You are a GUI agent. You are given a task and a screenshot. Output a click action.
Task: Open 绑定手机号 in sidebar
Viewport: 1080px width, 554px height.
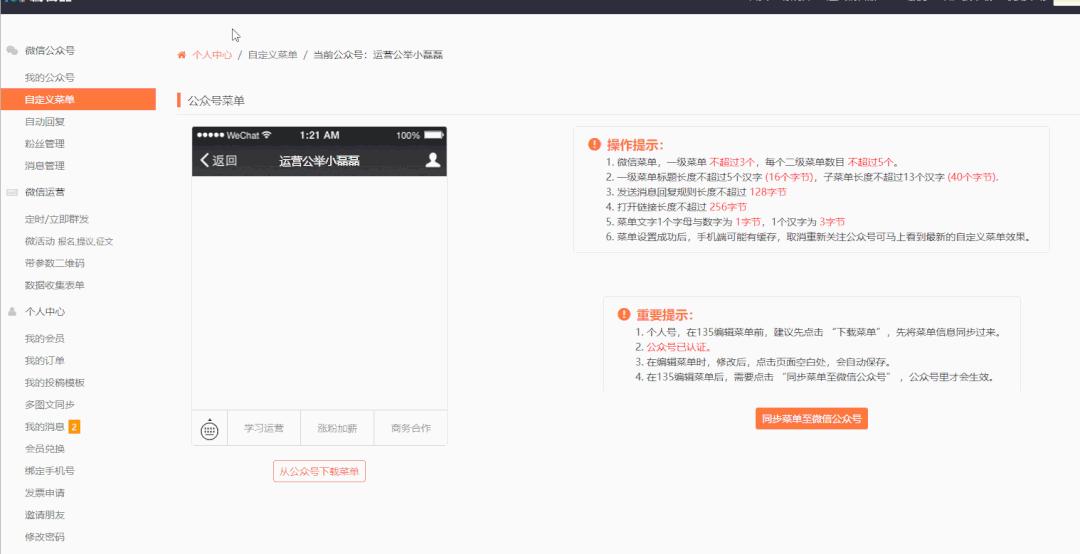pyautogui.click(x=50, y=471)
